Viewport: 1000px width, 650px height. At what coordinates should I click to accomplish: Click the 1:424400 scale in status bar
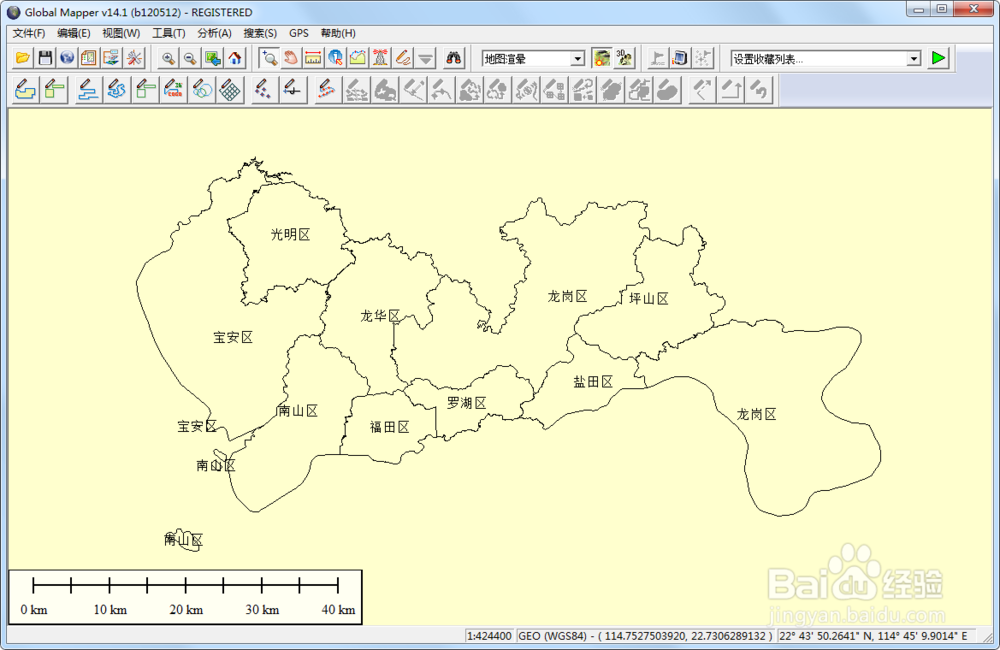[489, 636]
